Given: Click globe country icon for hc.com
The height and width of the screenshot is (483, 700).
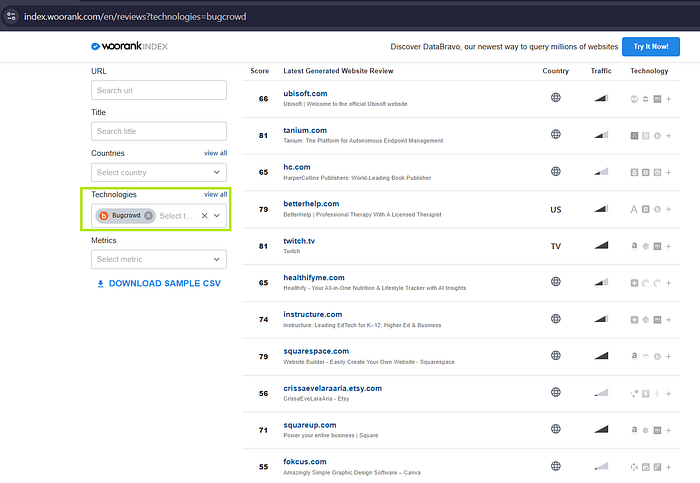Looking at the screenshot, I should click(555, 171).
